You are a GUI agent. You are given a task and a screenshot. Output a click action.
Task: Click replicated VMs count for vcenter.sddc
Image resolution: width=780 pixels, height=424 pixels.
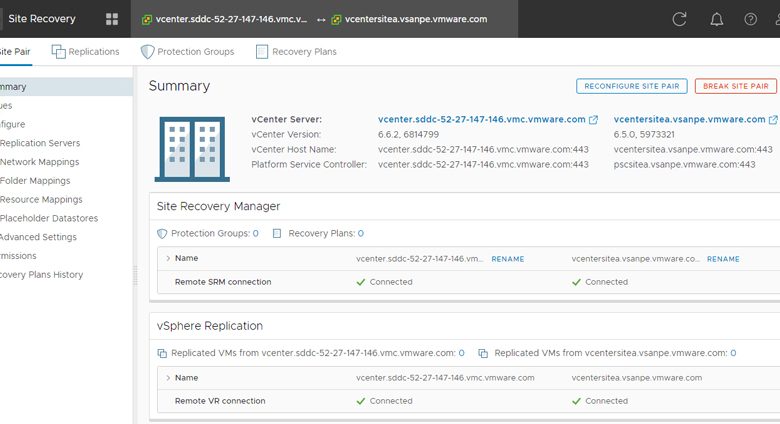click(x=462, y=353)
